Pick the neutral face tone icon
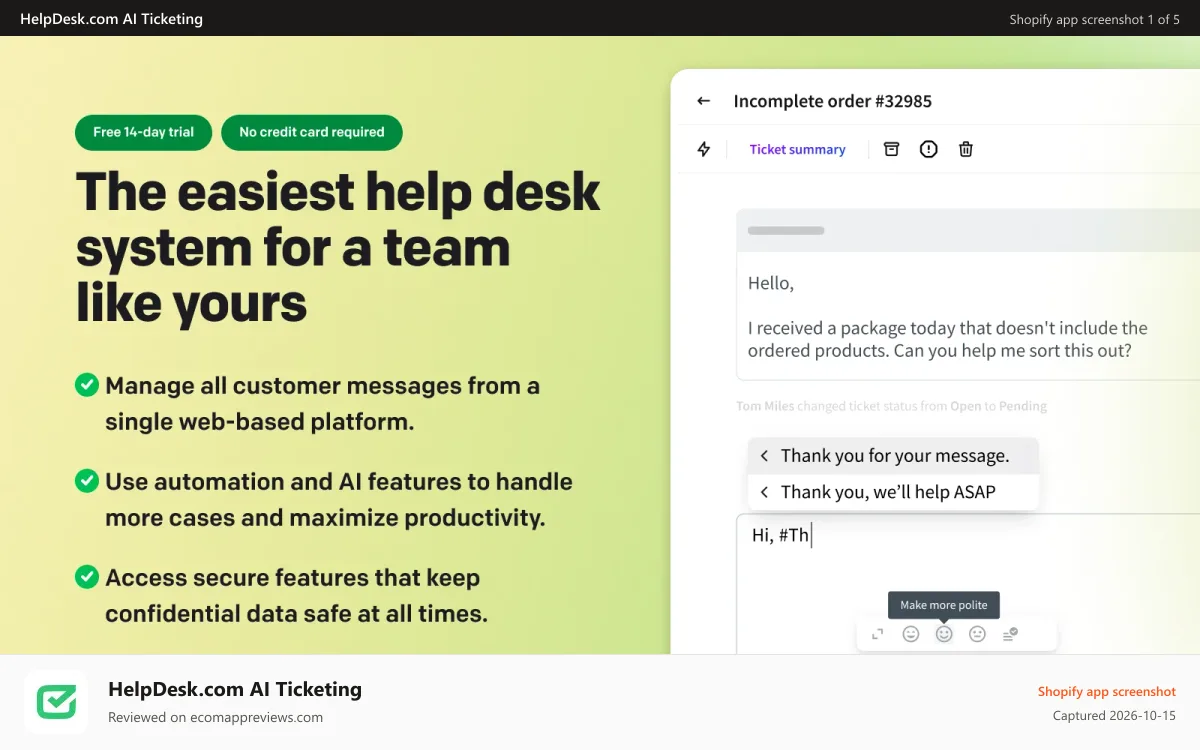Image resolution: width=1200 pixels, height=750 pixels. 977,634
